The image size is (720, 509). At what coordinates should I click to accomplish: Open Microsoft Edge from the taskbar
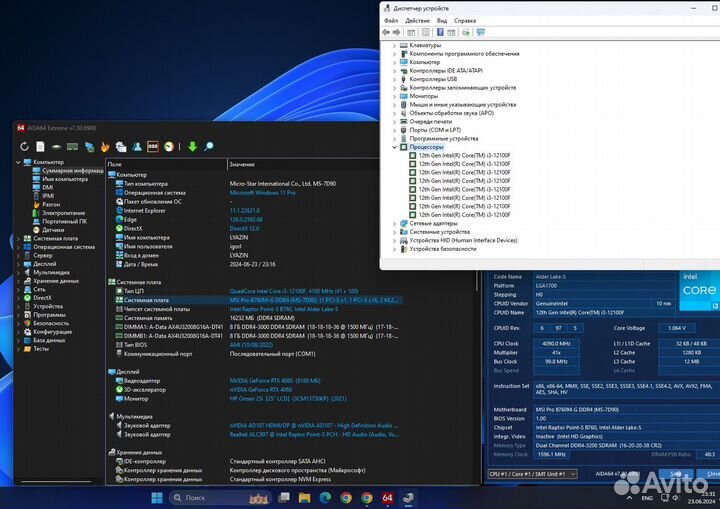click(x=326, y=498)
